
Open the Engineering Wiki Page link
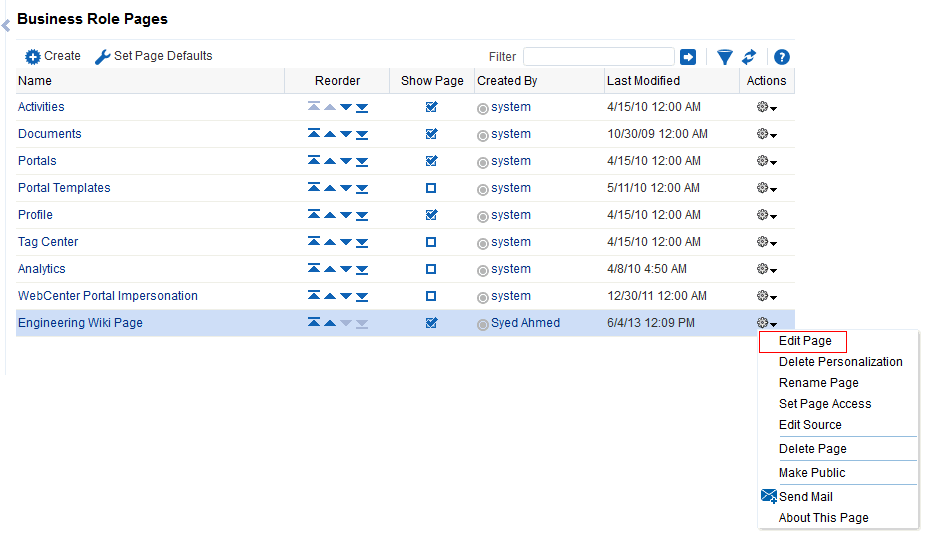pyautogui.click(x=80, y=323)
